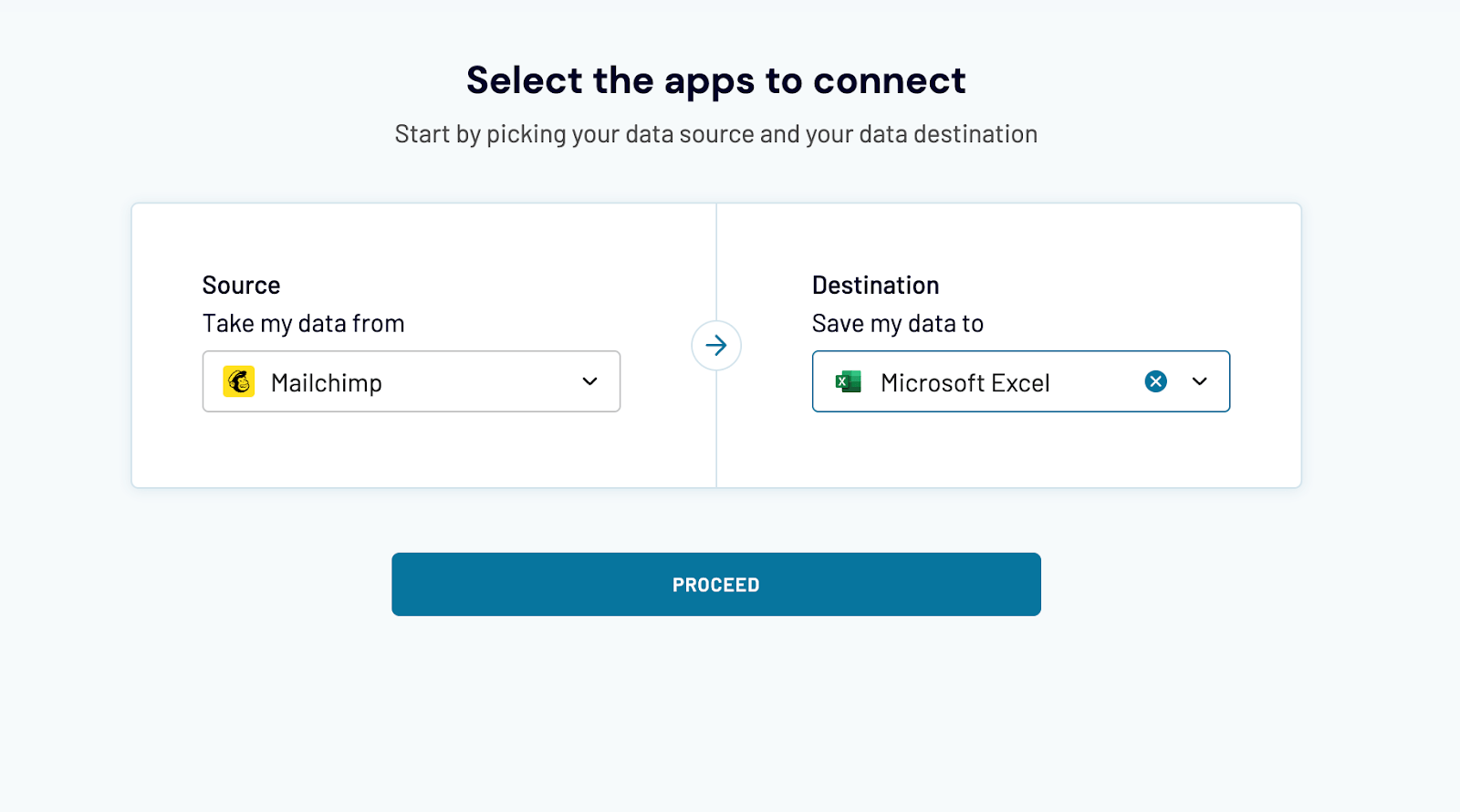Click the Mailchimp text in source field

pos(327,383)
